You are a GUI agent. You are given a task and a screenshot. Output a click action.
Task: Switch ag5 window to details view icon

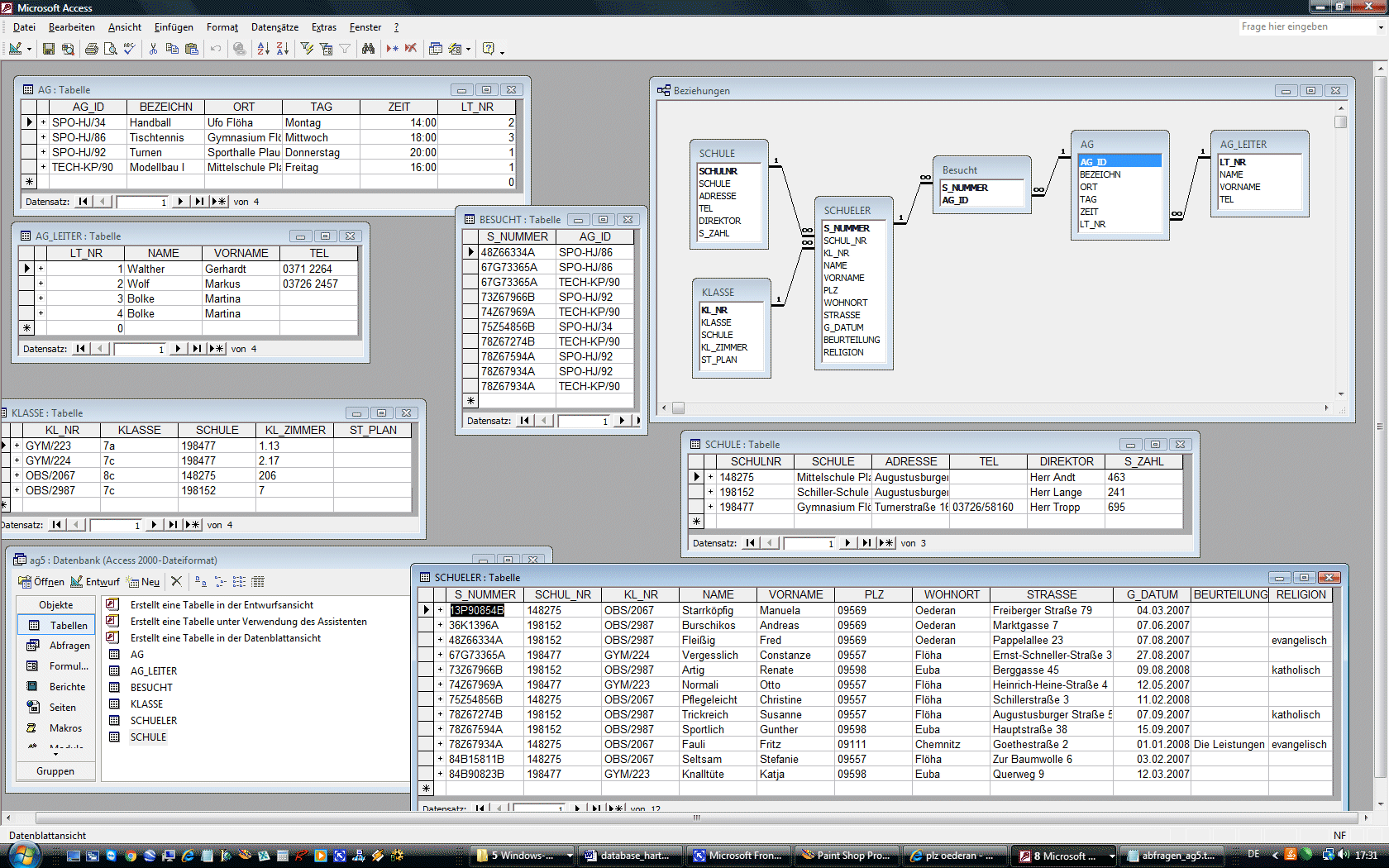258,581
